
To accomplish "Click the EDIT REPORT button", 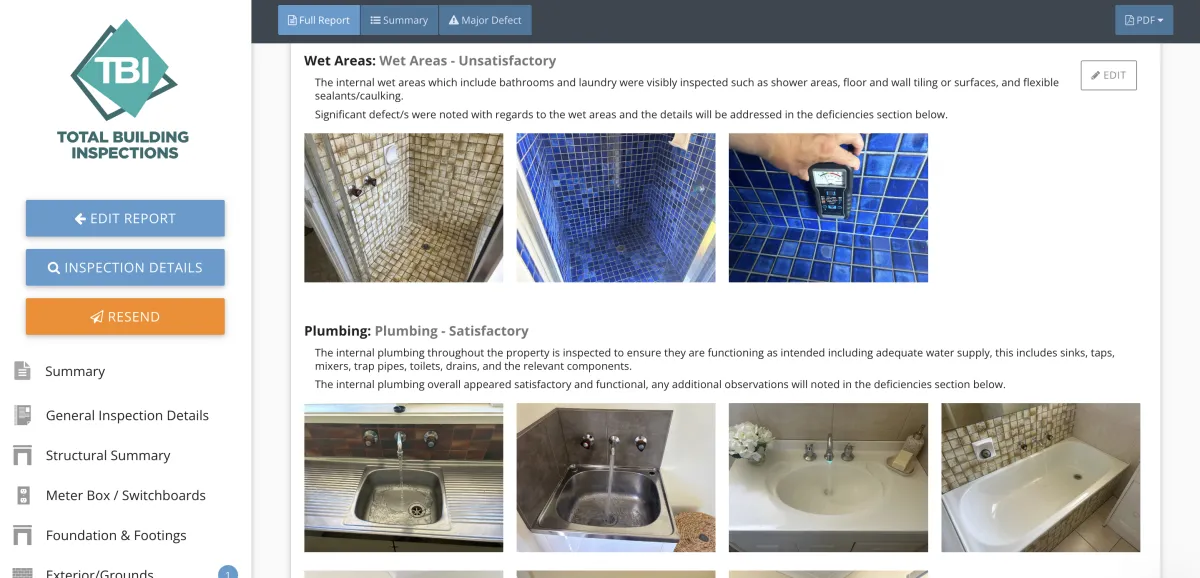I will pos(125,218).
